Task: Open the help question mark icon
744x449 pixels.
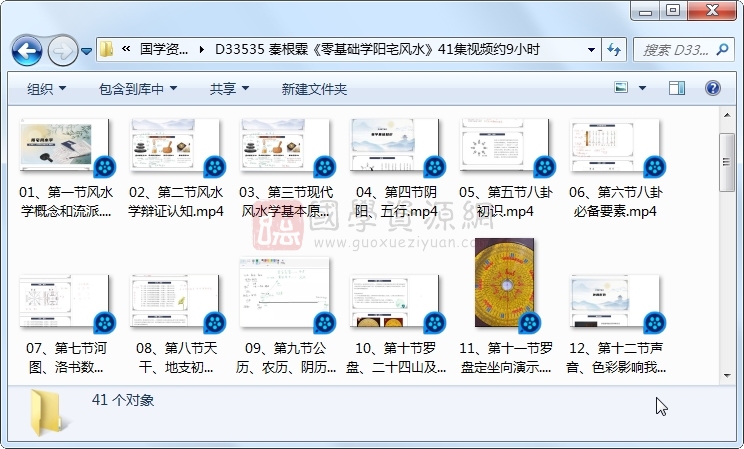Action: (x=713, y=88)
